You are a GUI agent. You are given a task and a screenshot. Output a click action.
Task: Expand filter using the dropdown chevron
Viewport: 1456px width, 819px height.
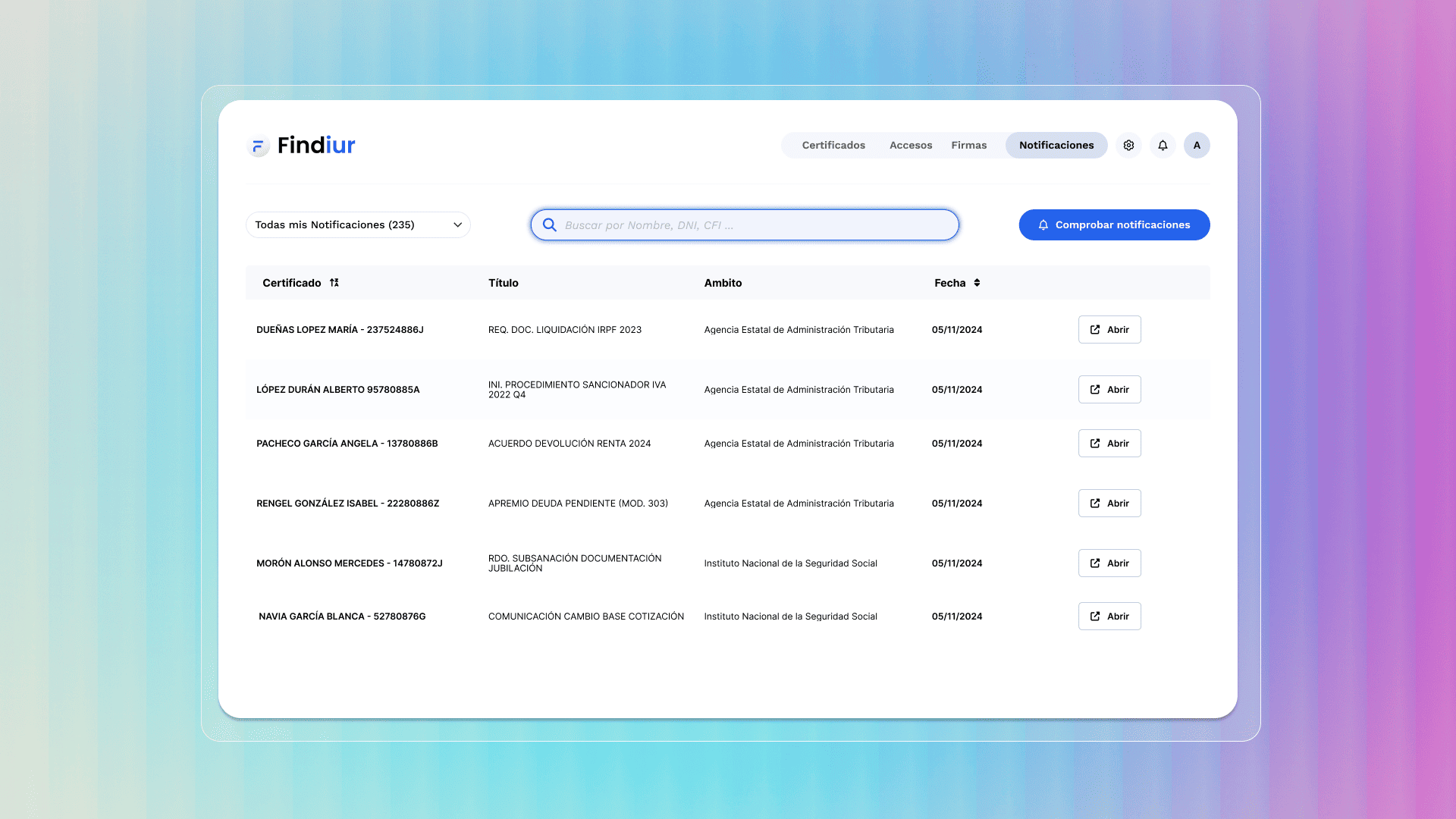click(x=457, y=225)
